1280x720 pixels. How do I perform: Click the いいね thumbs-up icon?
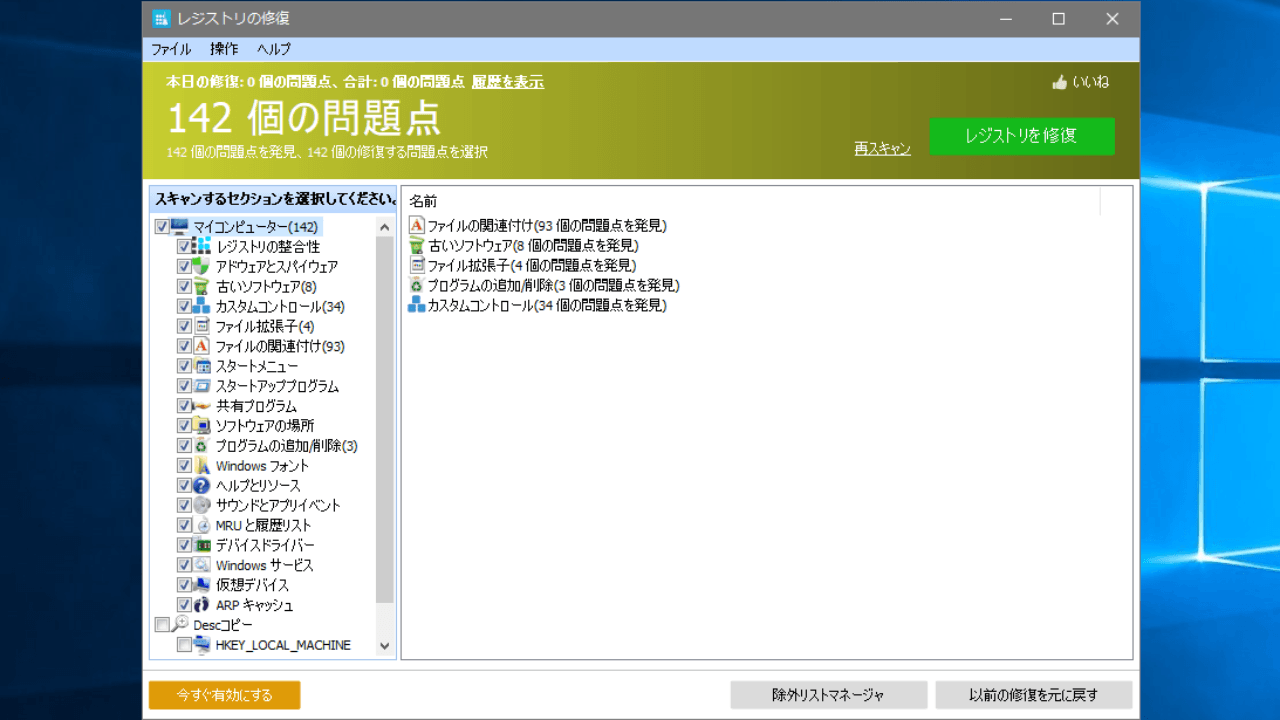[x=1060, y=82]
